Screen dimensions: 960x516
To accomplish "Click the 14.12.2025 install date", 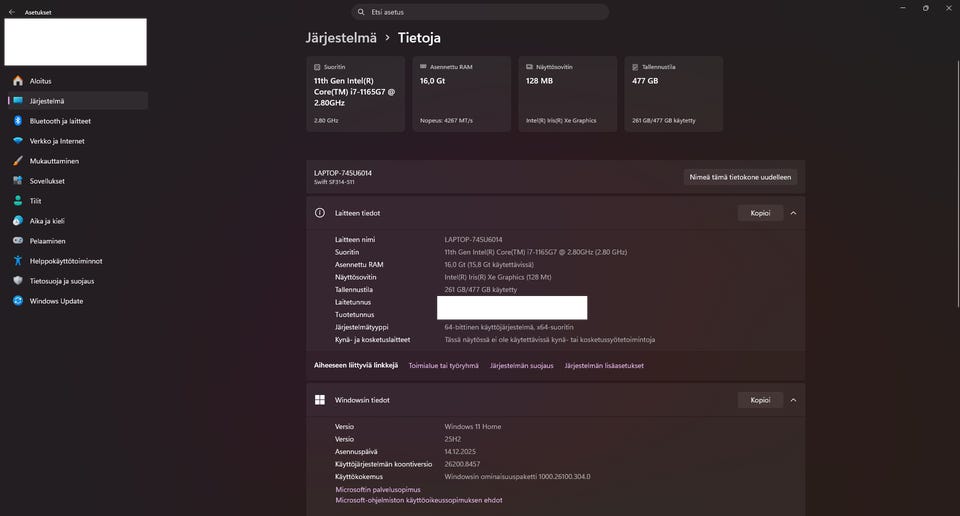I will point(460,452).
